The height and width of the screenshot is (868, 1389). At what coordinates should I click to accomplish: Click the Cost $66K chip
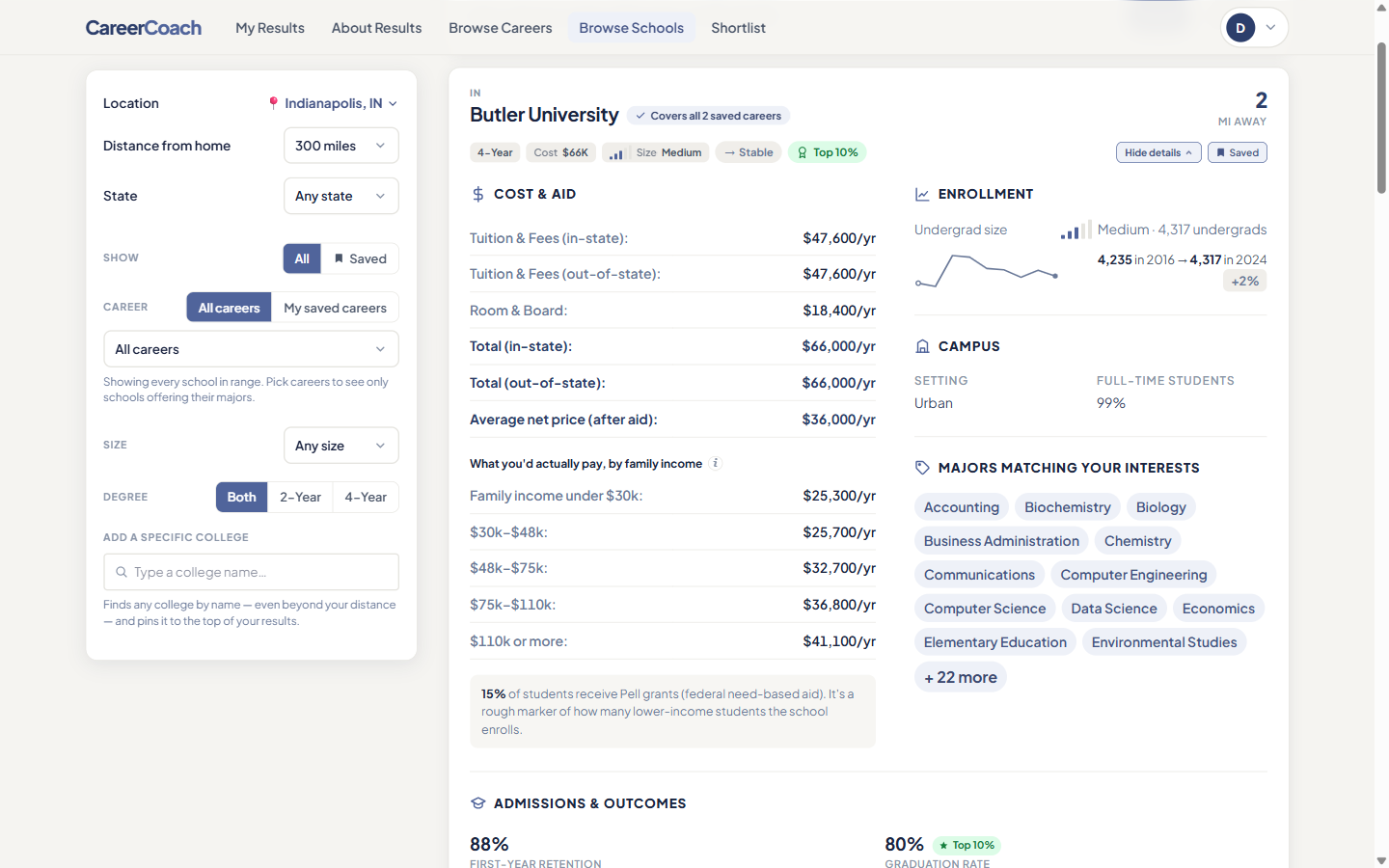[561, 152]
